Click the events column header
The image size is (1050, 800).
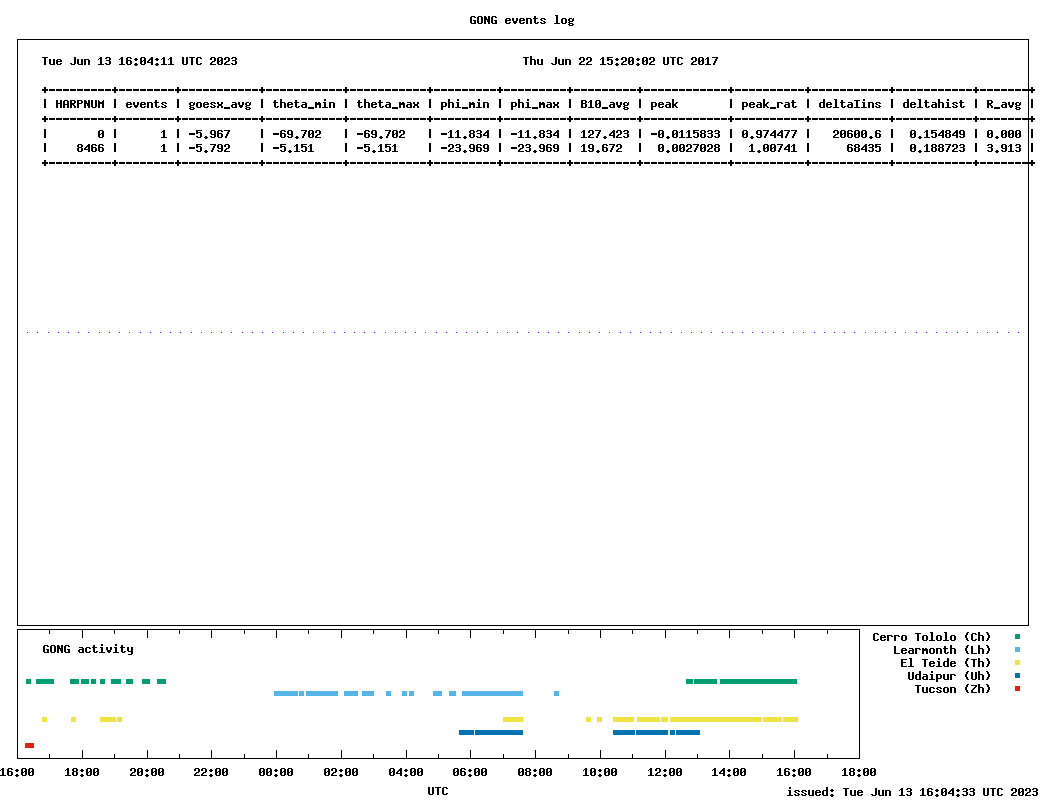point(146,104)
